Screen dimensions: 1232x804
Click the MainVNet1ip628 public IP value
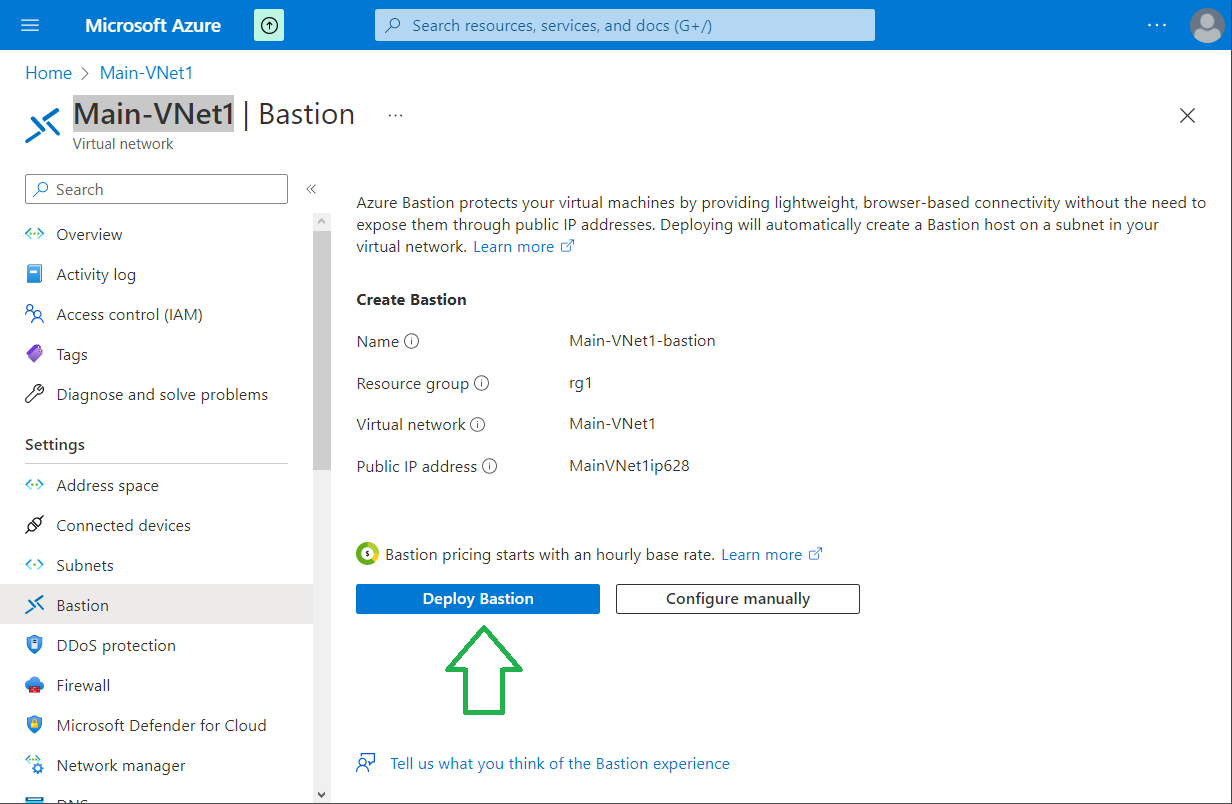click(x=629, y=465)
